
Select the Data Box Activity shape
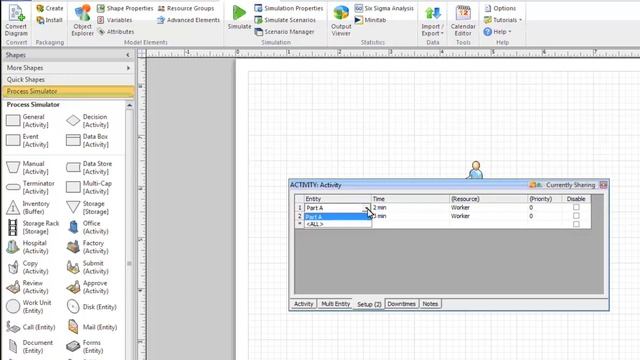[x=88, y=140]
